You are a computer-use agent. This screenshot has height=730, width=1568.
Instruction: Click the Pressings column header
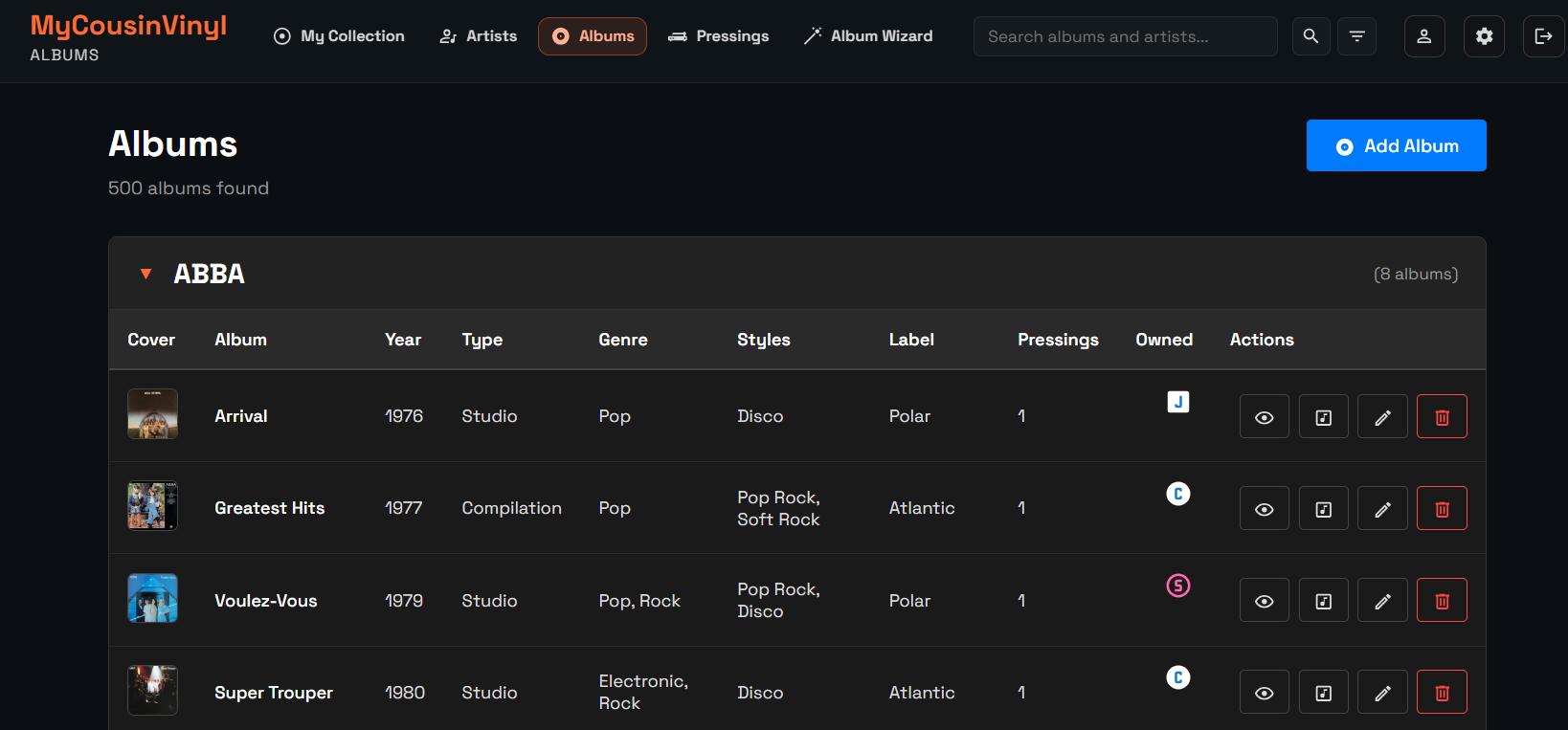tap(1058, 340)
